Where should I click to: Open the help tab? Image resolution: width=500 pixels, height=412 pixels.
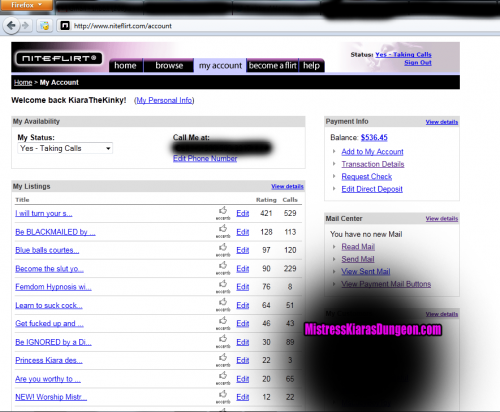pos(311,66)
